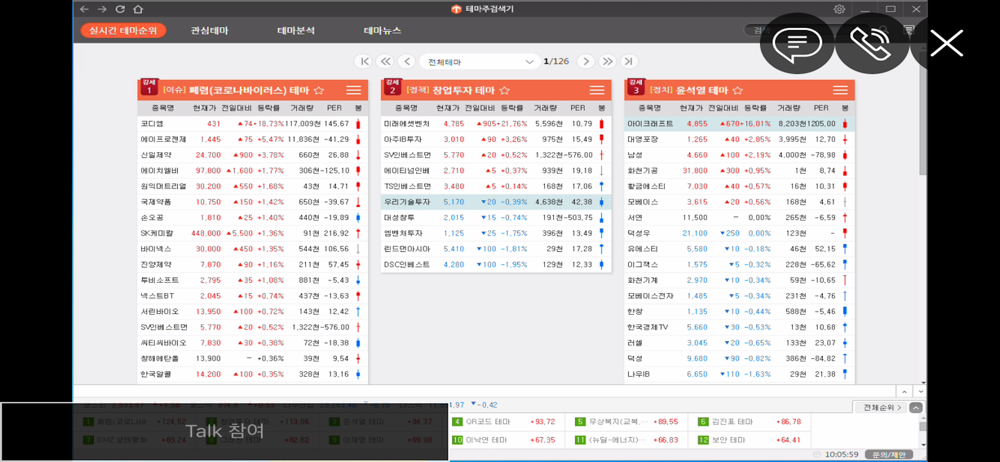1000x462 pixels.
Task: Tap the phone call overlay icon
Action: pyautogui.click(x=872, y=44)
